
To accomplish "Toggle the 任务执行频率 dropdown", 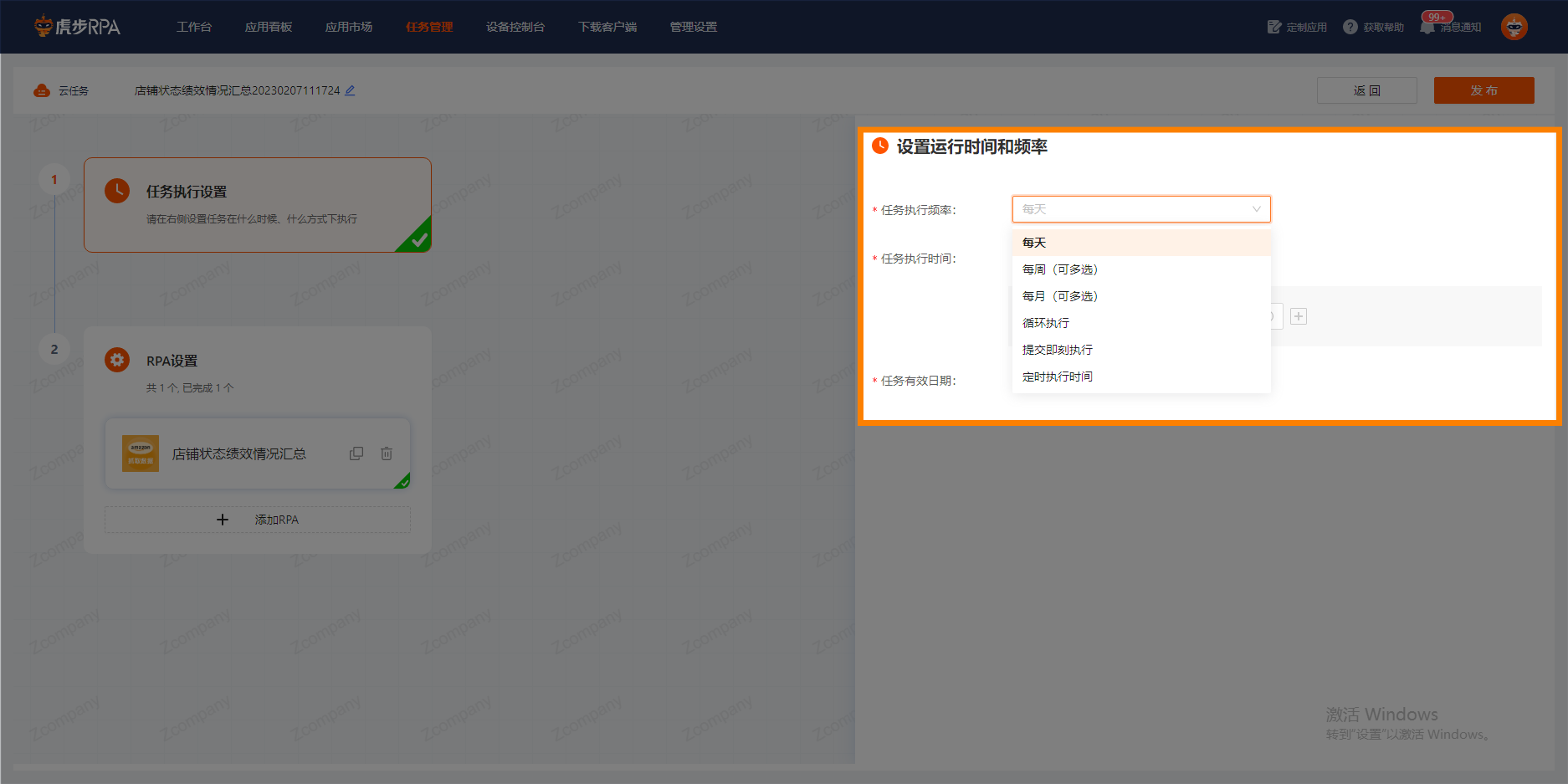I will coord(1141,209).
